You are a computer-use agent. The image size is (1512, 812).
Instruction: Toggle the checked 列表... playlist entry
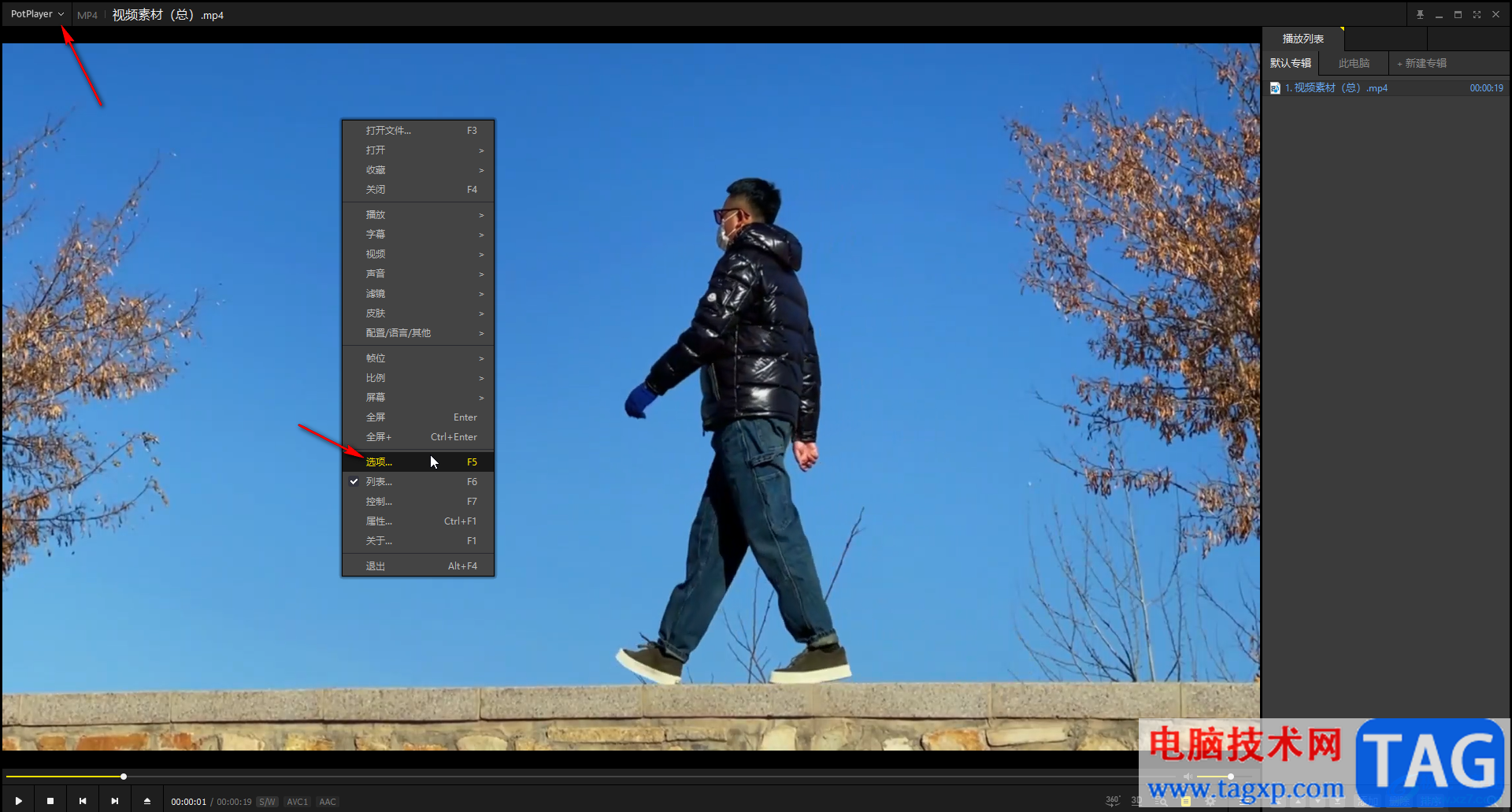click(x=418, y=482)
